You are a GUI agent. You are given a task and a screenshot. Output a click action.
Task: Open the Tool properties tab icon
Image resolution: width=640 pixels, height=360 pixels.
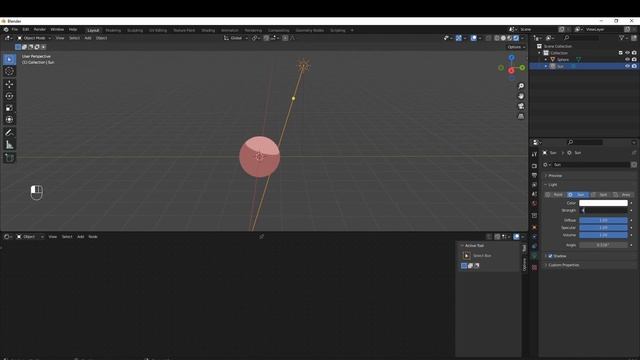click(x=534, y=154)
